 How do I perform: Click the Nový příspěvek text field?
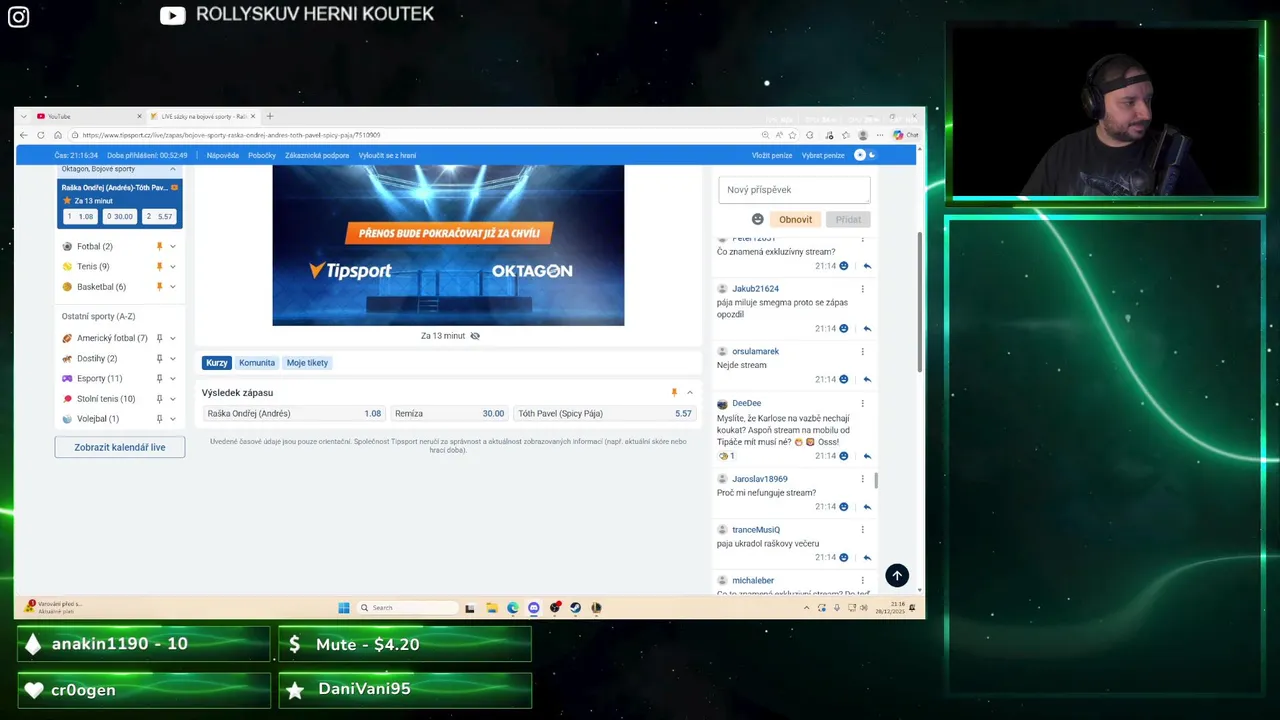(794, 190)
